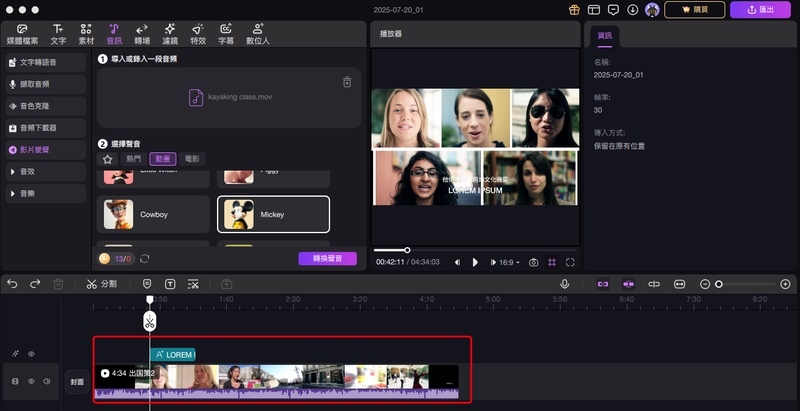
Task: Select the 資訊 info tab
Action: coord(605,36)
